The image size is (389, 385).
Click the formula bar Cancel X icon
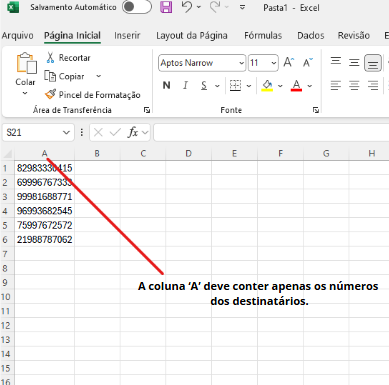(x=98, y=133)
